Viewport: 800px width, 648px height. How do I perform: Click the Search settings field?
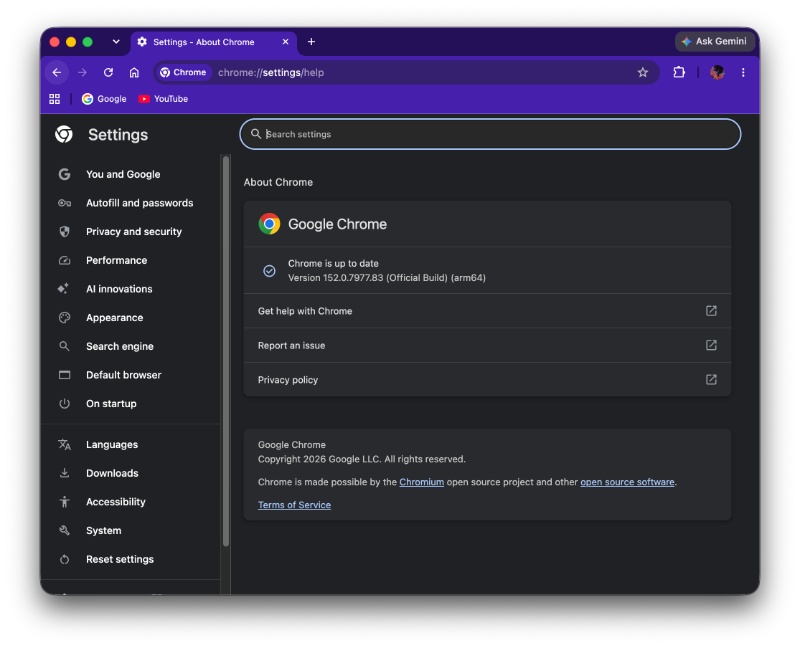(490, 134)
